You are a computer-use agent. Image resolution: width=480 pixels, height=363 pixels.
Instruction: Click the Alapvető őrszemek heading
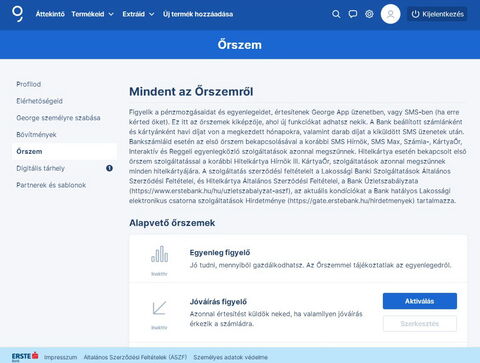click(x=172, y=223)
